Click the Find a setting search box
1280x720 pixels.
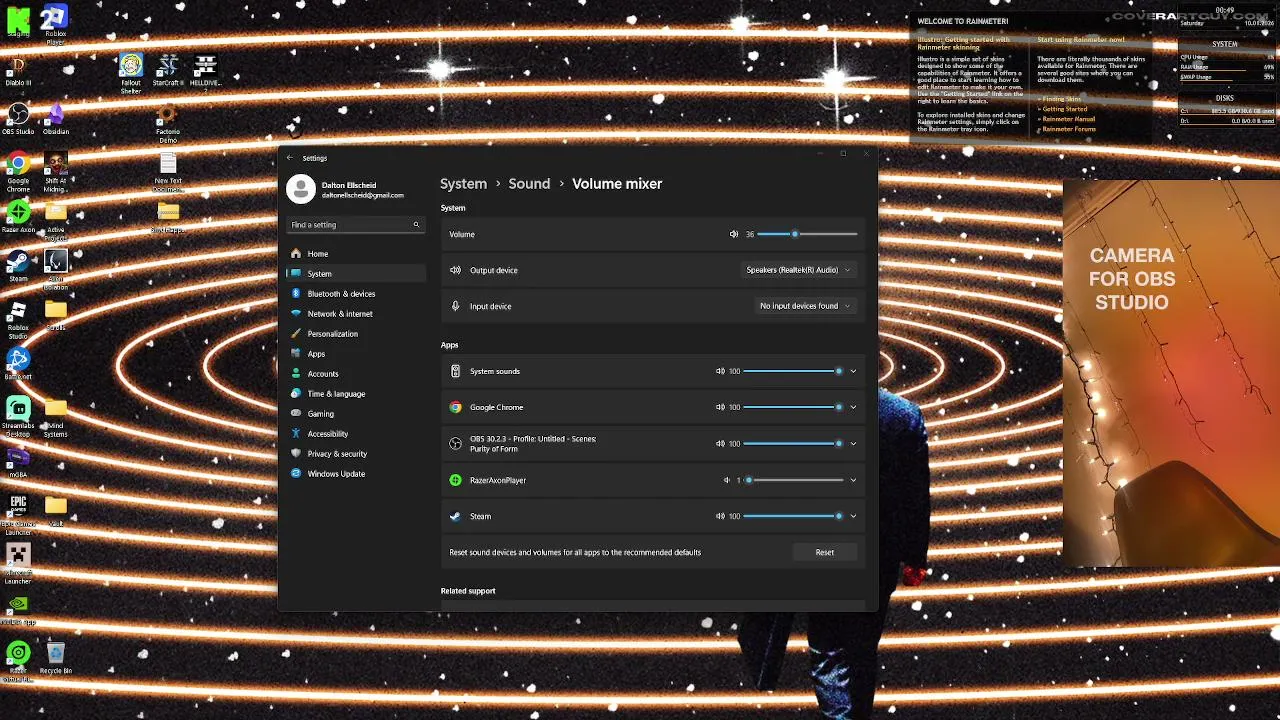[355, 225]
